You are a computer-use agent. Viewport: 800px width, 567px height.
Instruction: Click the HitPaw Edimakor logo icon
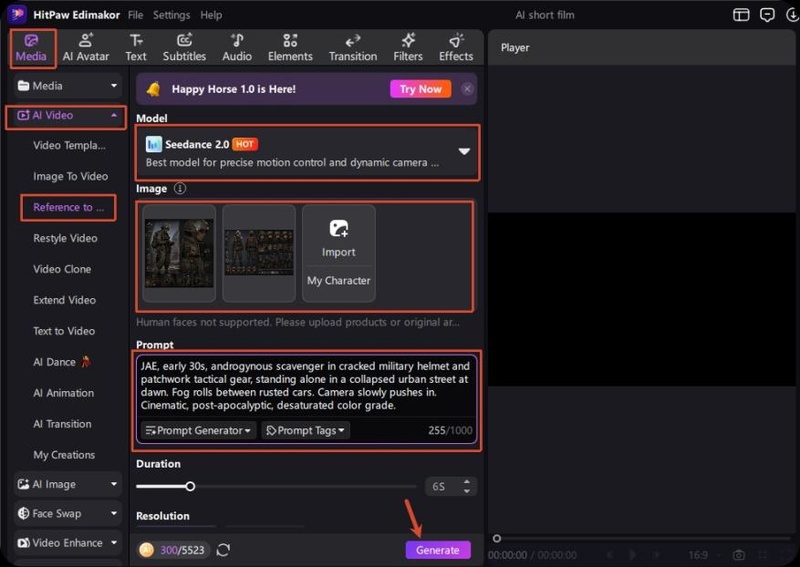(17, 14)
